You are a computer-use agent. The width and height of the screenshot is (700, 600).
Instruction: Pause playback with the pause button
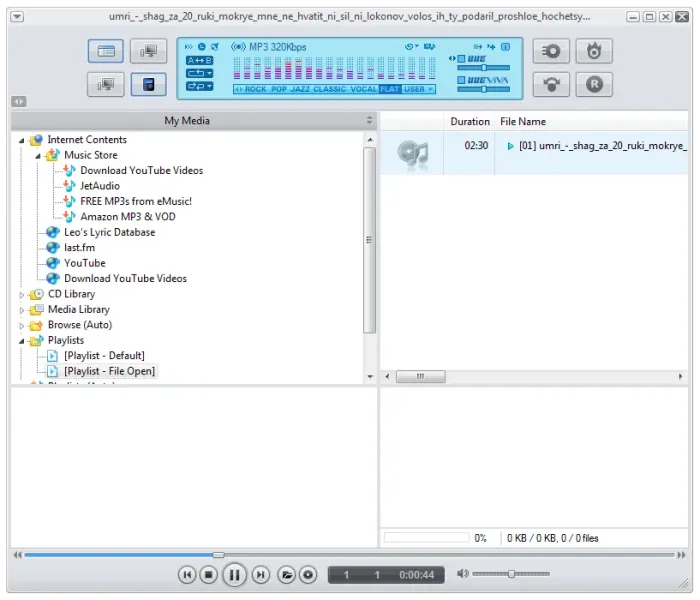coord(234,574)
